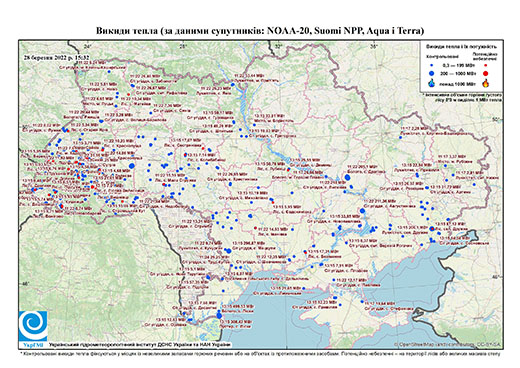Viewport: 520px width, 368px height.
Task: Select the large blue marker labeled 205.1 МВт
Action: (x=347, y=177)
